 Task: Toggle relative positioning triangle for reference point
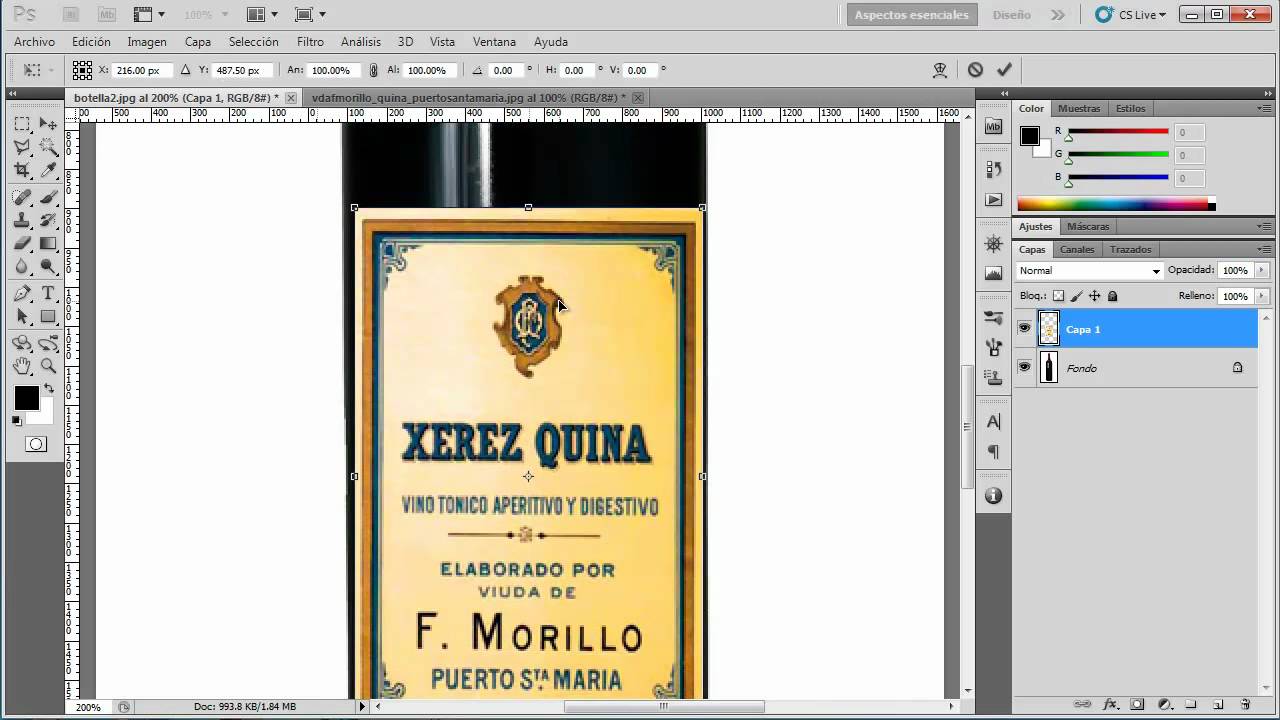coord(185,70)
